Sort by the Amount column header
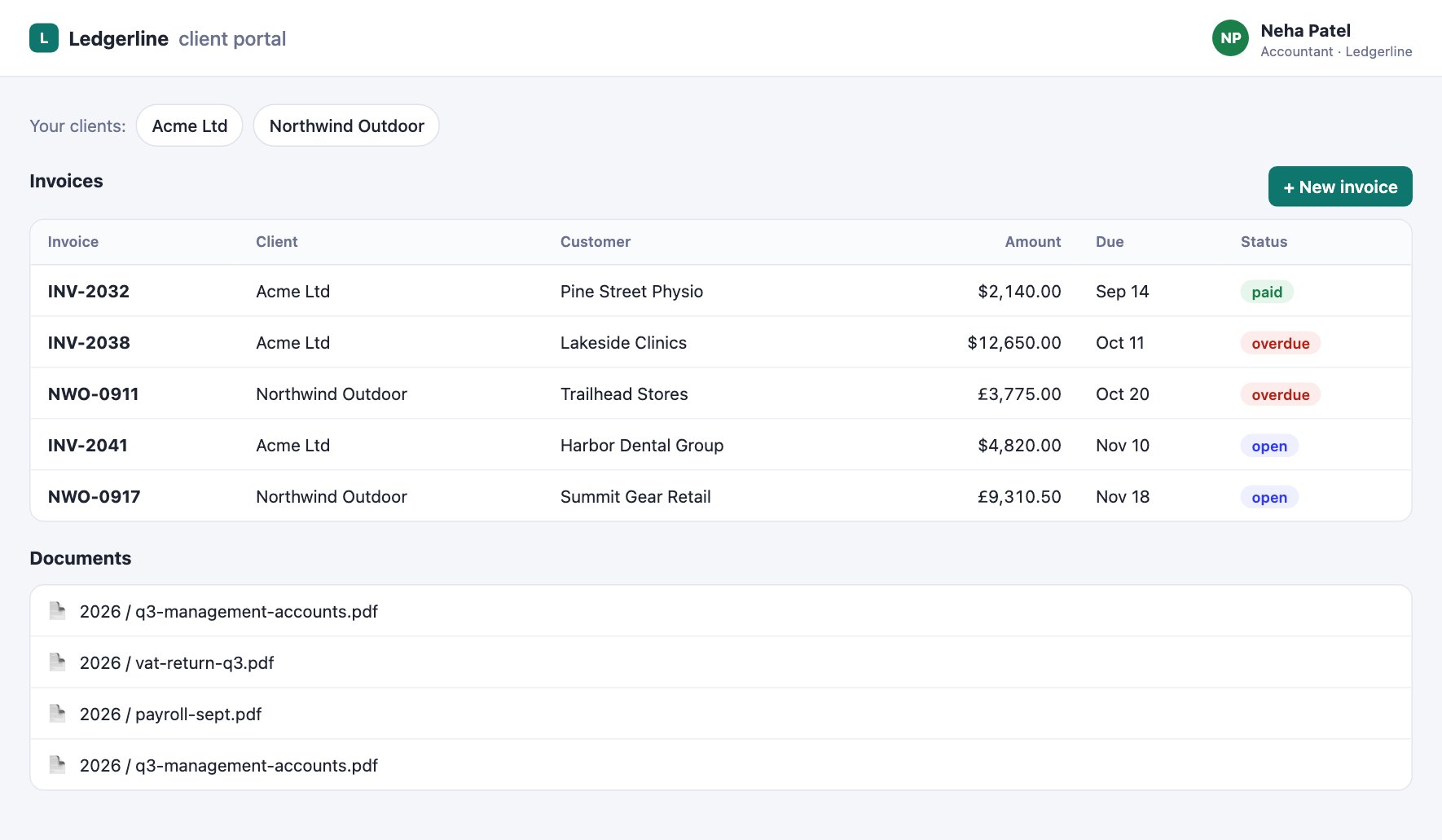Viewport: 1442px width, 840px height. pyautogui.click(x=1033, y=242)
